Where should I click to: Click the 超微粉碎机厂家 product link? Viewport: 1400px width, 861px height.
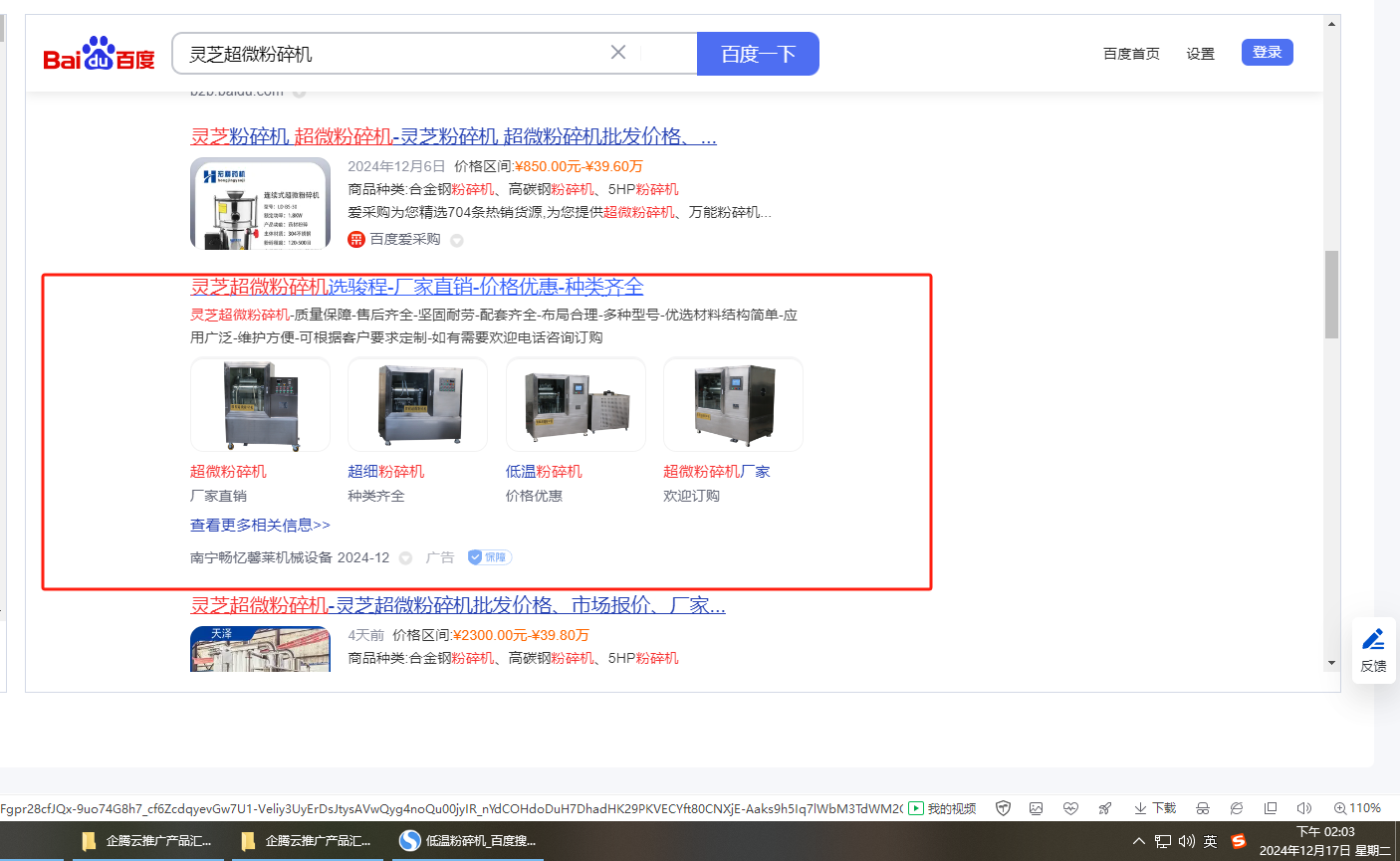(717, 472)
